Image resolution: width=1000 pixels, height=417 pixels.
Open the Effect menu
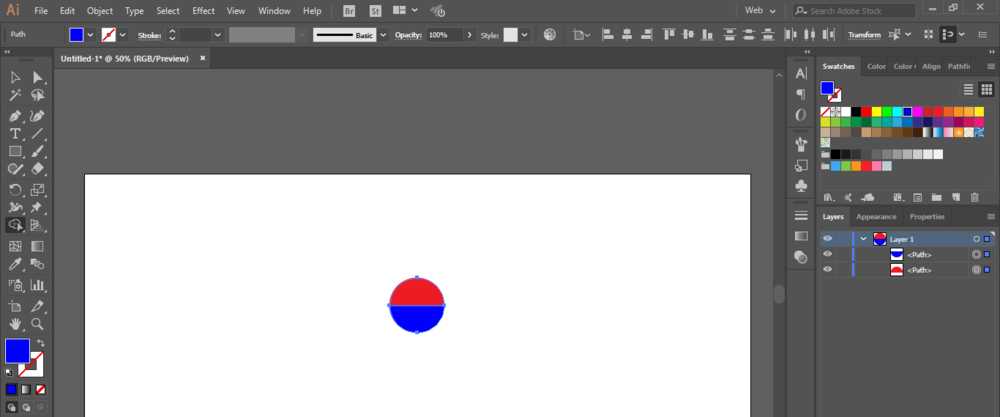[x=203, y=11]
